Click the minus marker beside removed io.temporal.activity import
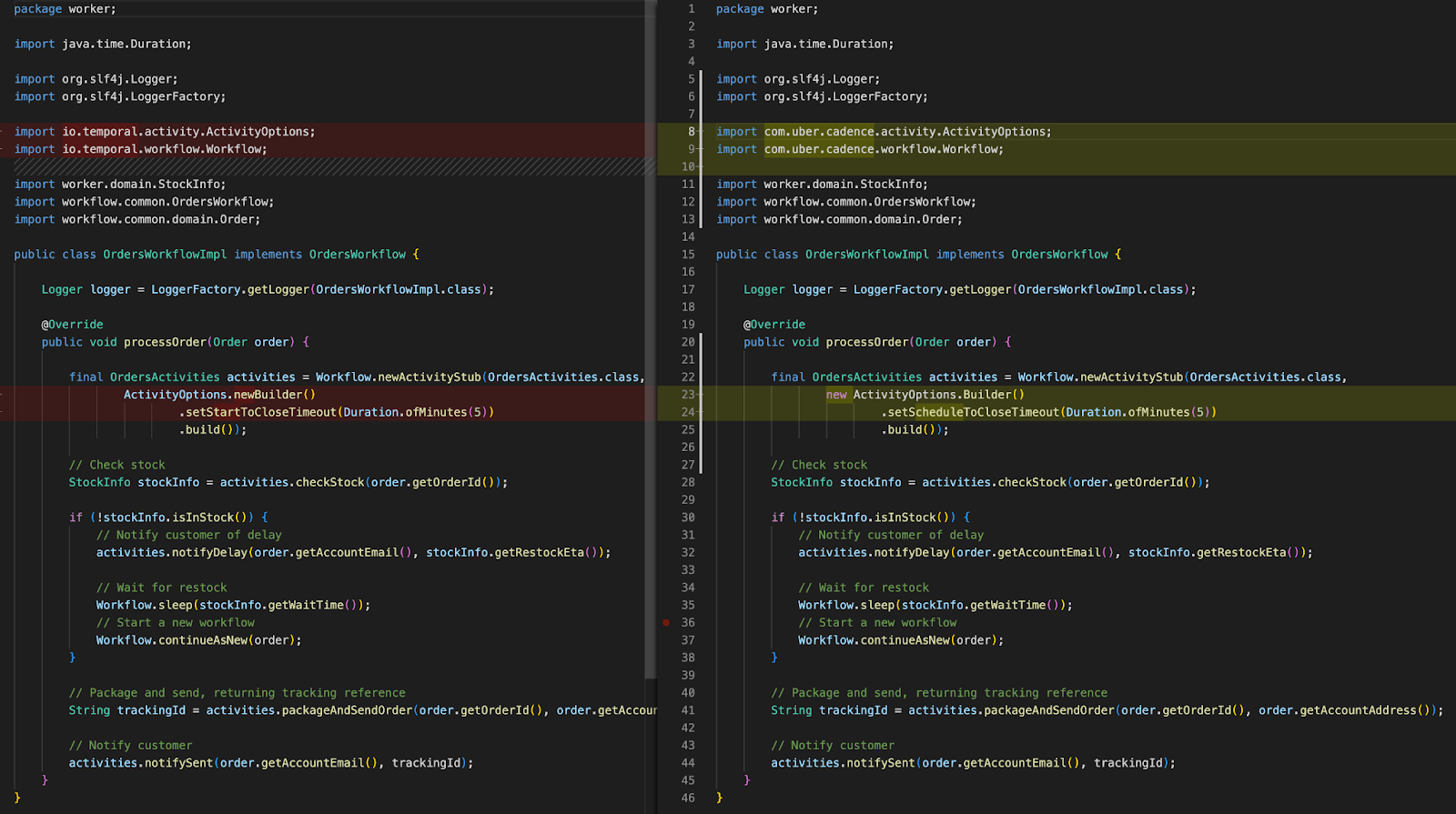This screenshot has height=814, width=1456. click(x=3, y=132)
